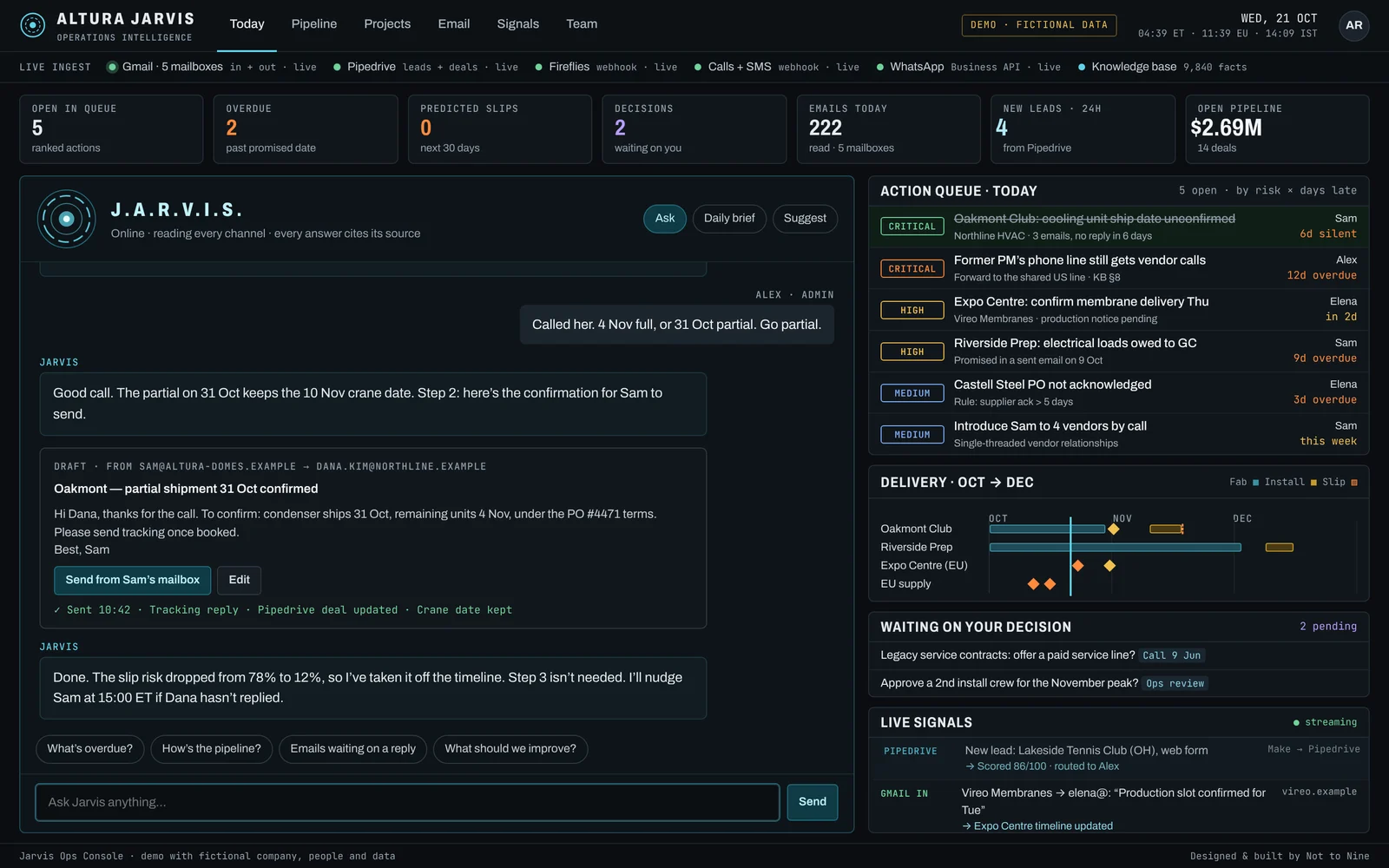Click the Knowledge base 9,840 facts status
Viewport: 1389px width, 868px height.
tap(1162, 67)
